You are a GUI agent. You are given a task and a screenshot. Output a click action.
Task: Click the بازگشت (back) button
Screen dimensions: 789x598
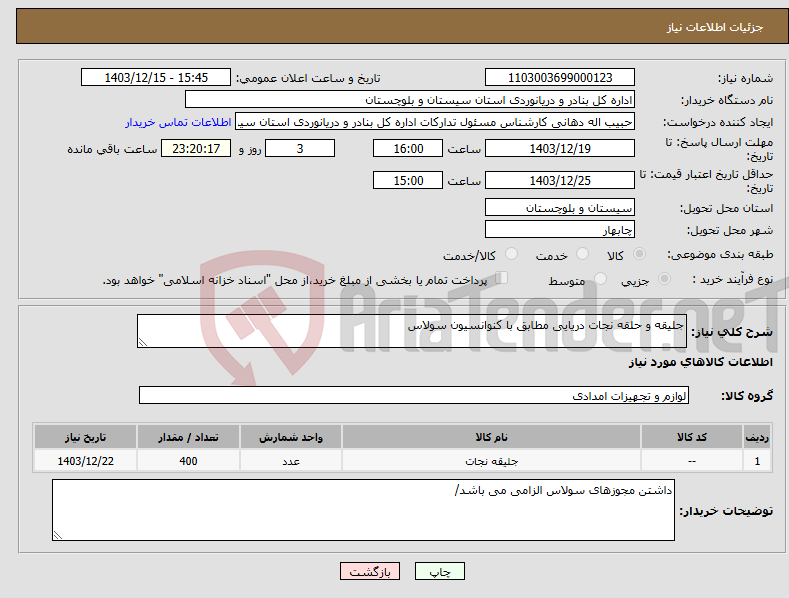click(370, 572)
